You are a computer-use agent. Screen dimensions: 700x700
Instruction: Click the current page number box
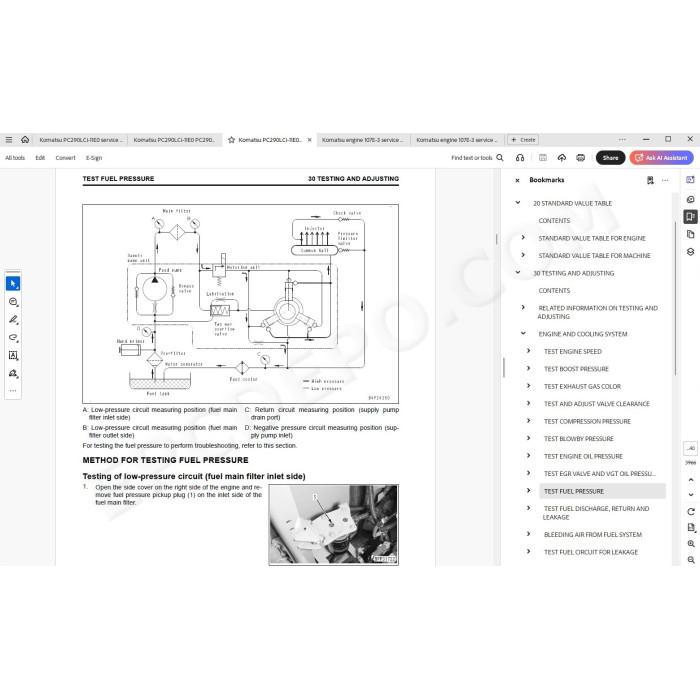pyautogui.click(x=690, y=448)
